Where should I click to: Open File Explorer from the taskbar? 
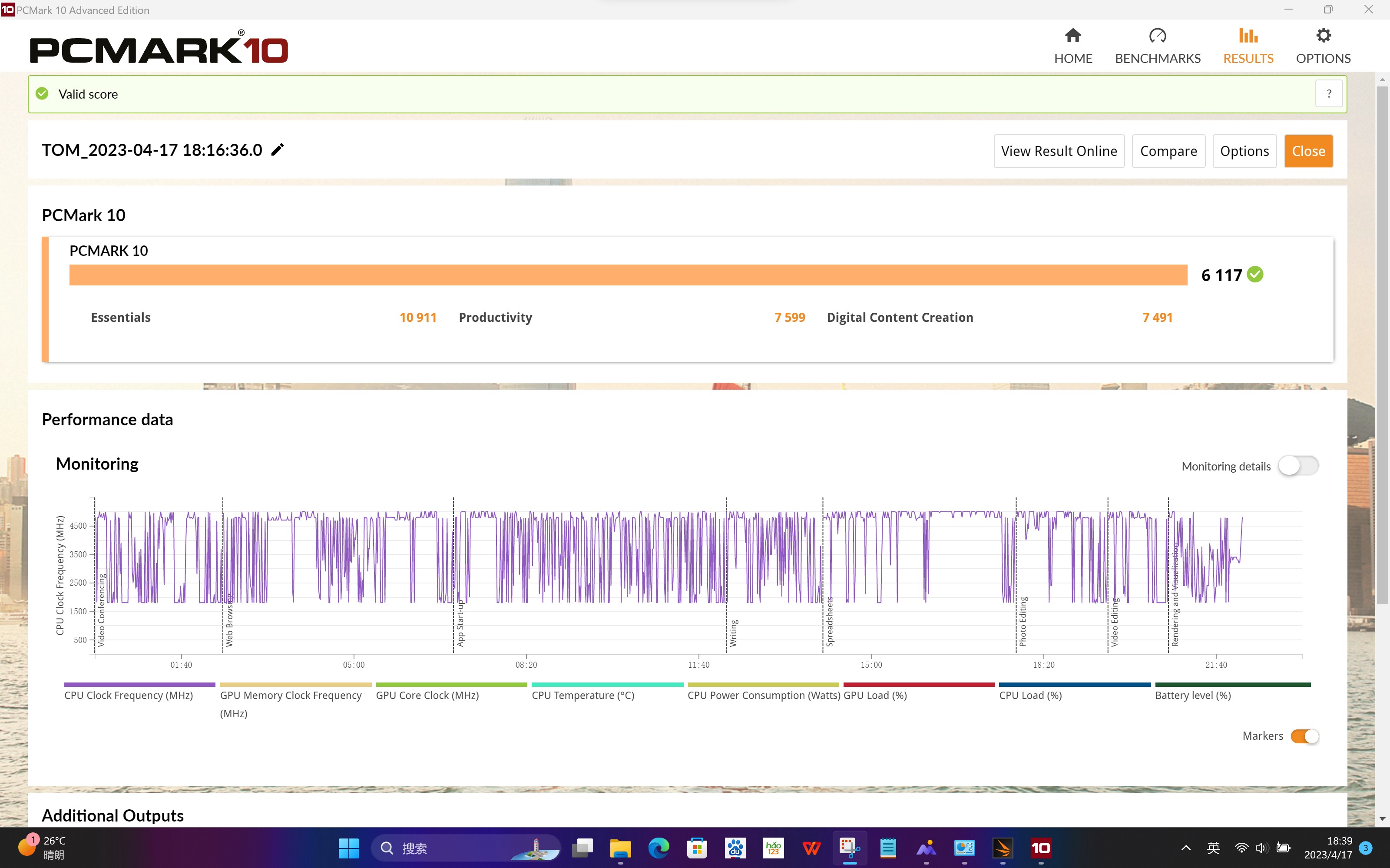click(620, 847)
